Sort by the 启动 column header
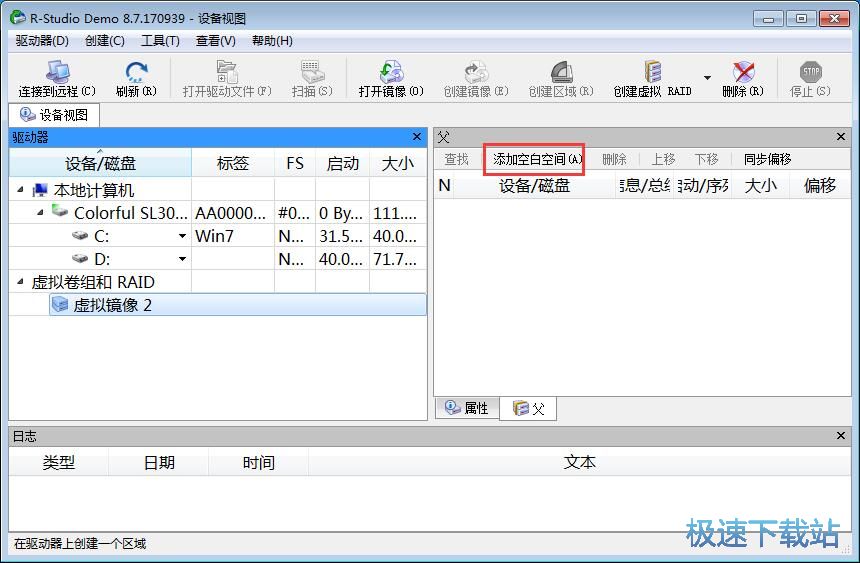Screen dimensions: 860x563 pos(343,163)
